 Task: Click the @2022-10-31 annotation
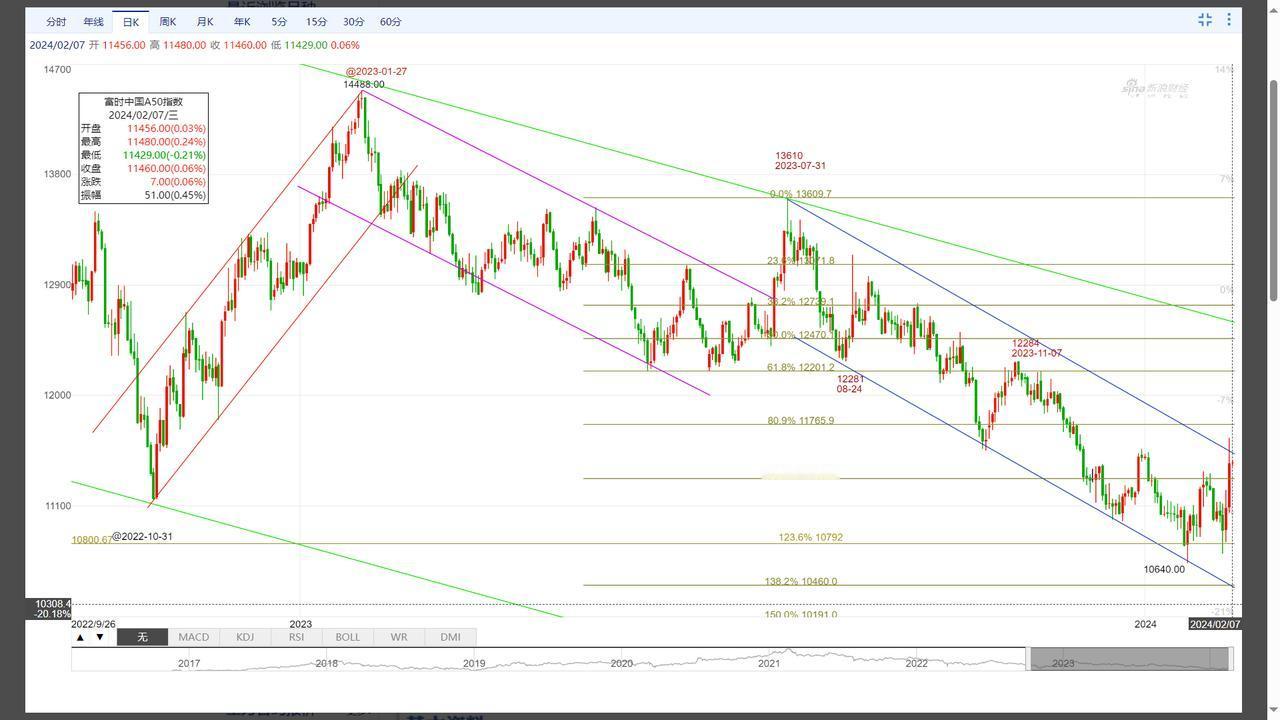click(142, 537)
